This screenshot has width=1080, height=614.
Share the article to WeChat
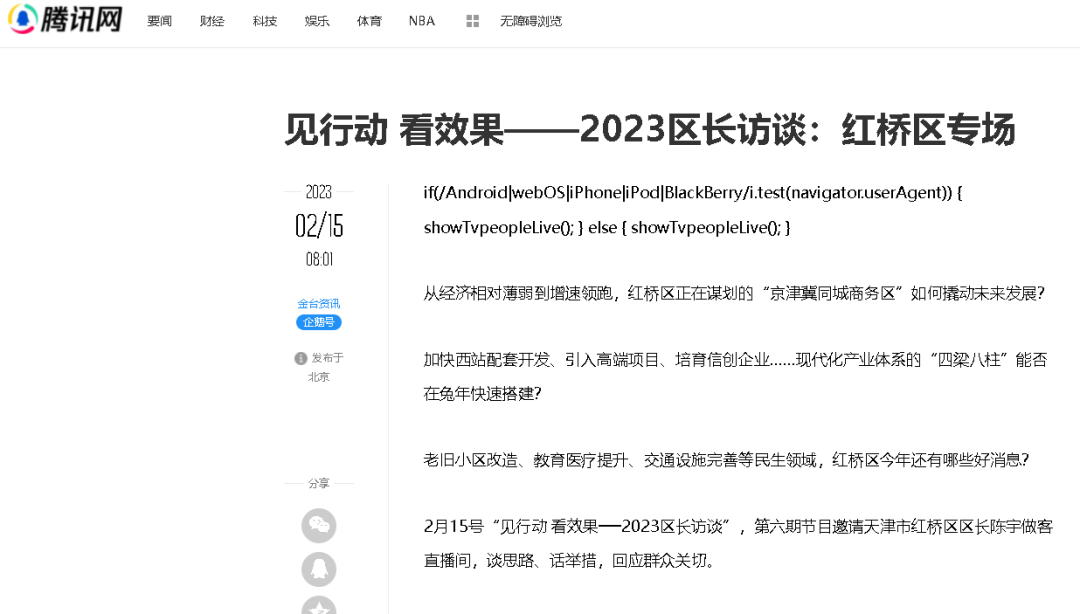coord(318,525)
